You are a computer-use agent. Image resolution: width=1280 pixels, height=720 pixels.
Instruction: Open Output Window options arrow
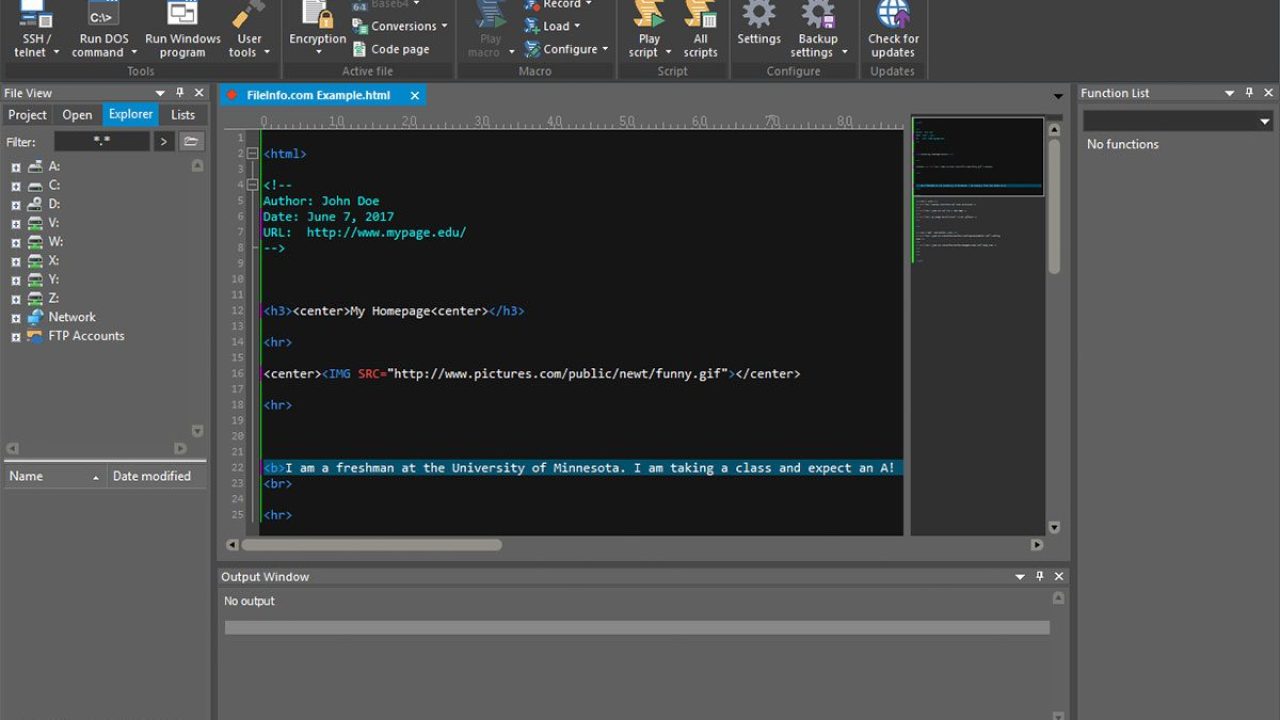pyautogui.click(x=1020, y=577)
